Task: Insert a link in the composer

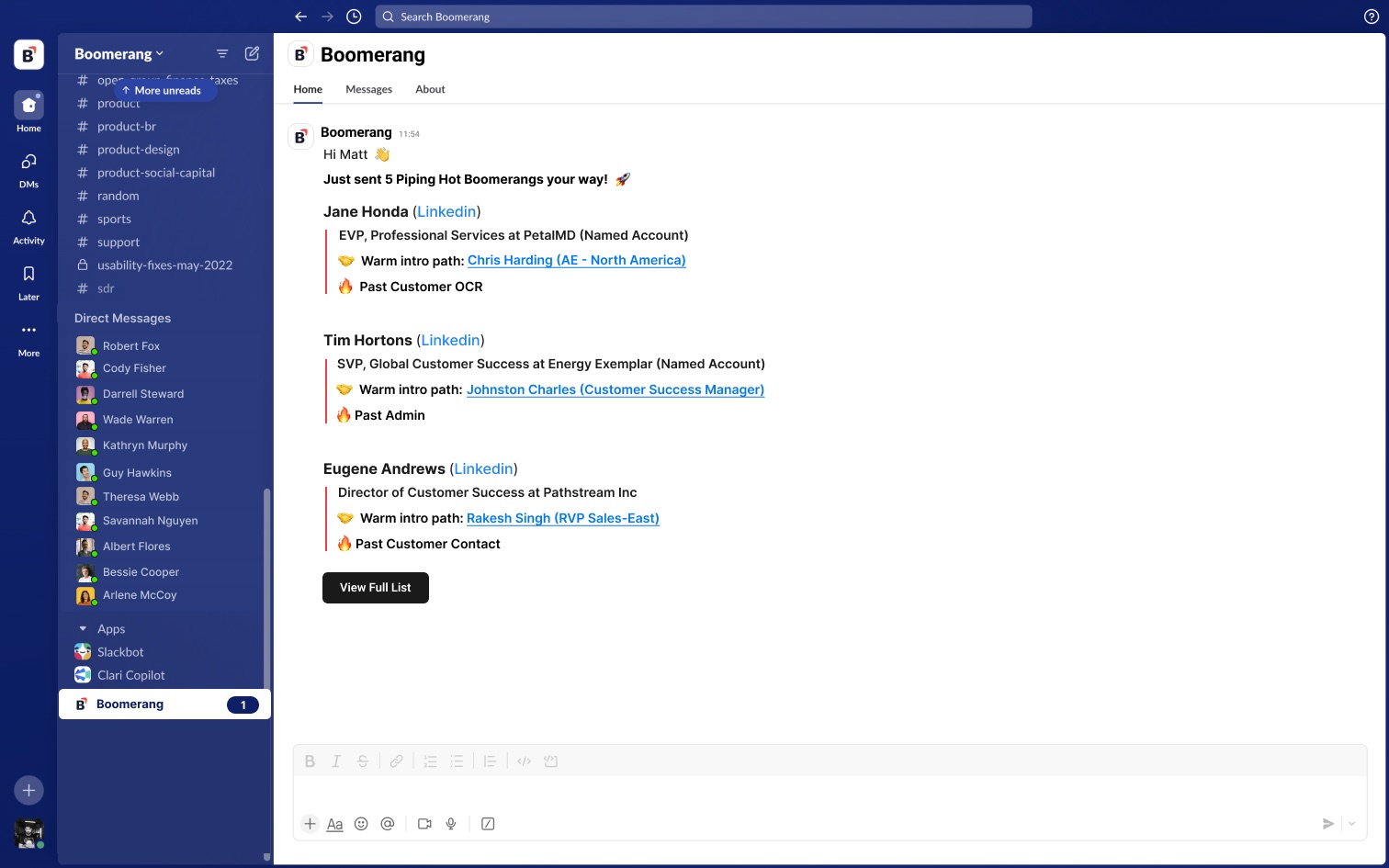Action: 396,761
